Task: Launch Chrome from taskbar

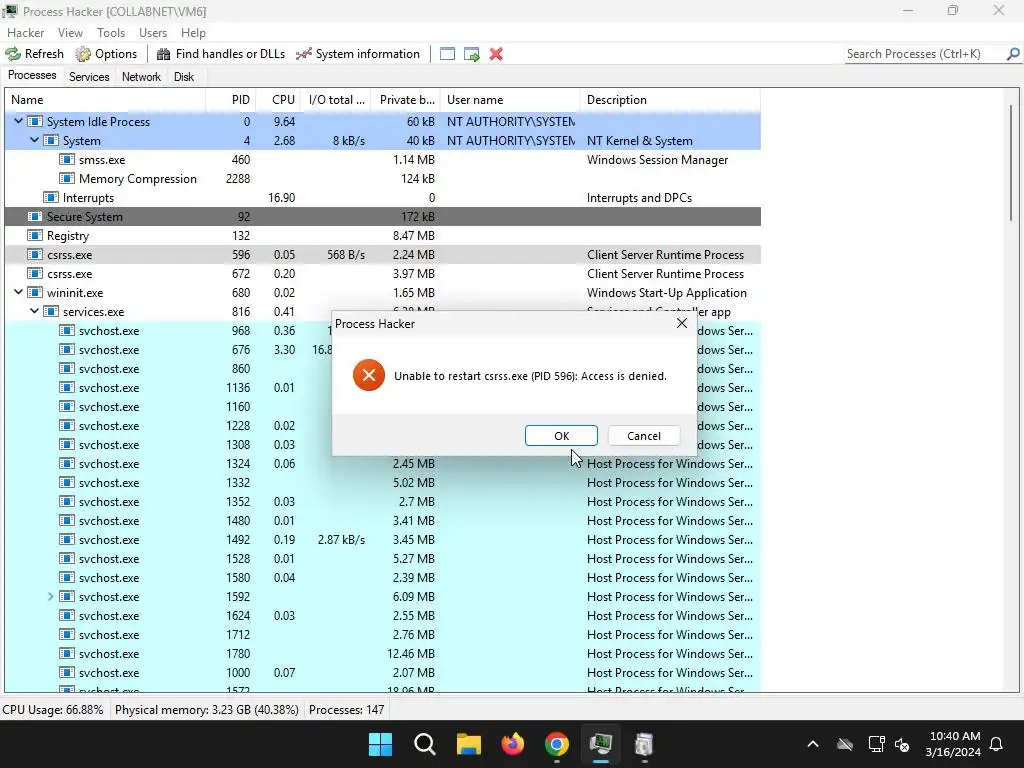Action: pos(556,744)
